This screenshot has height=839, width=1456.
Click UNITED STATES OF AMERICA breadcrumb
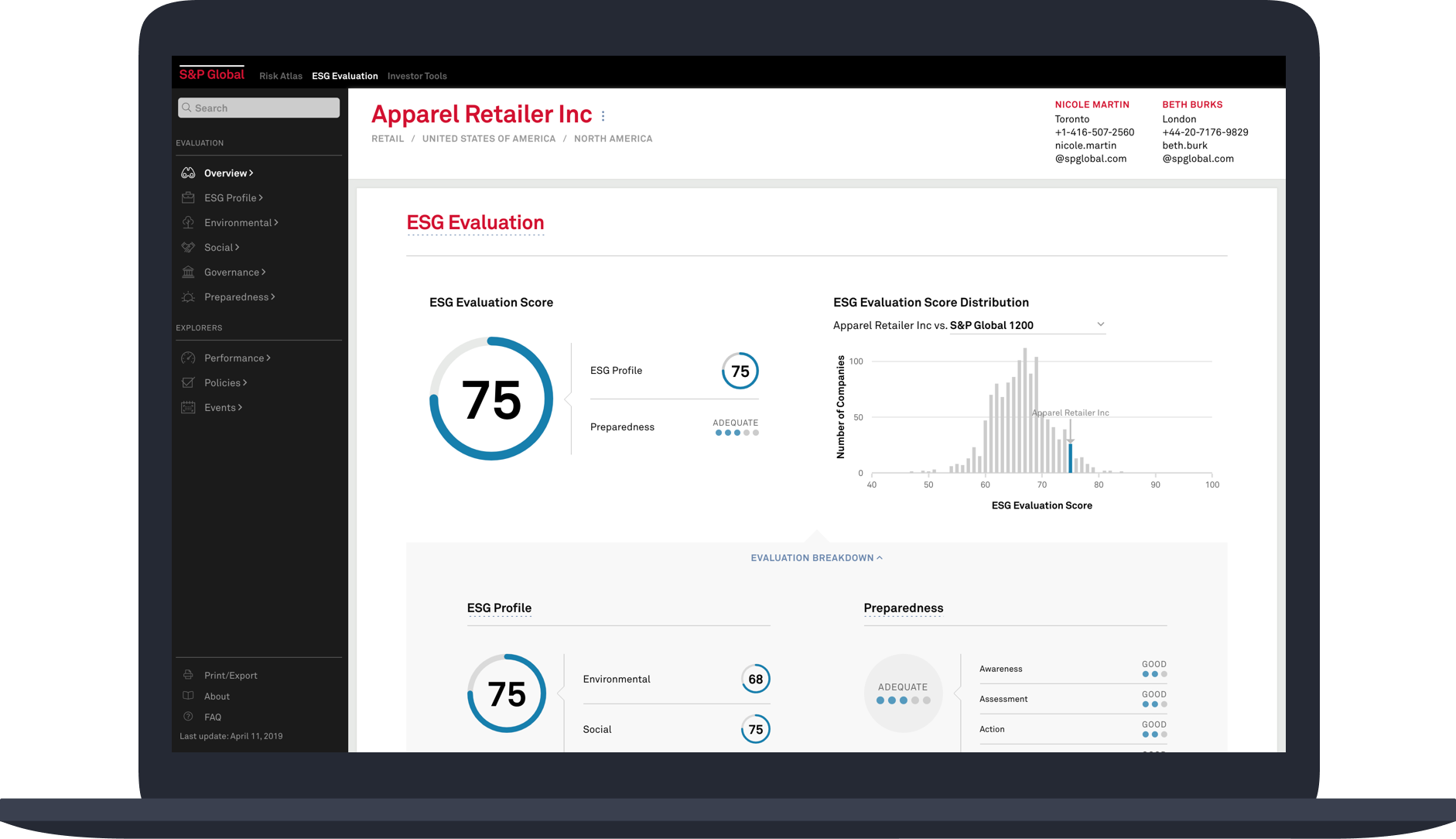coord(489,139)
